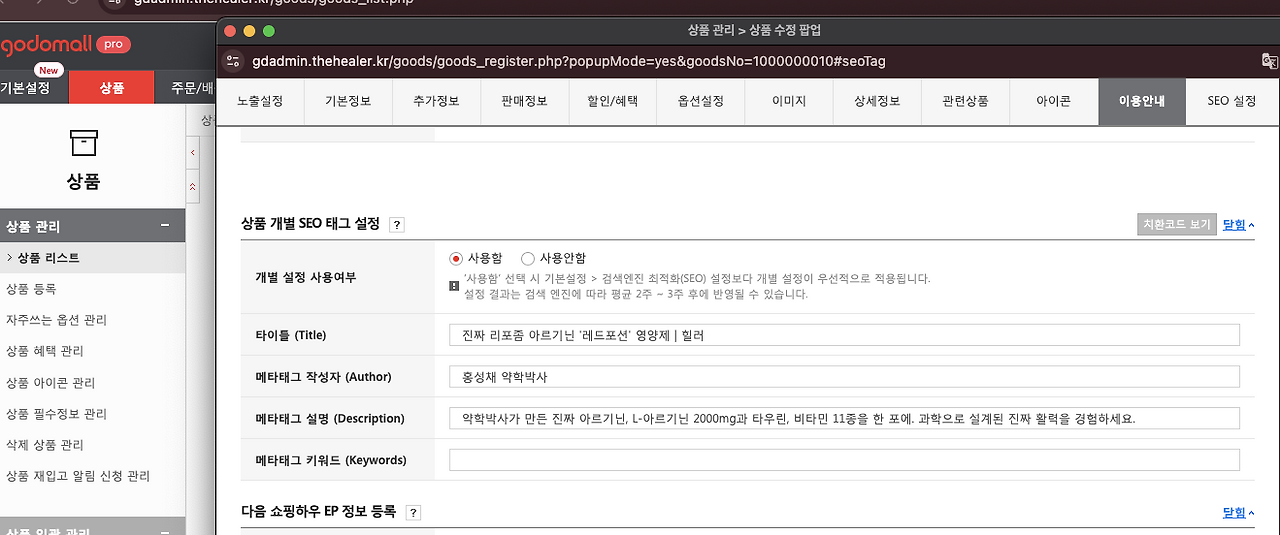Click the popup address bar URL
1280x535 pixels.
click(x=568, y=61)
